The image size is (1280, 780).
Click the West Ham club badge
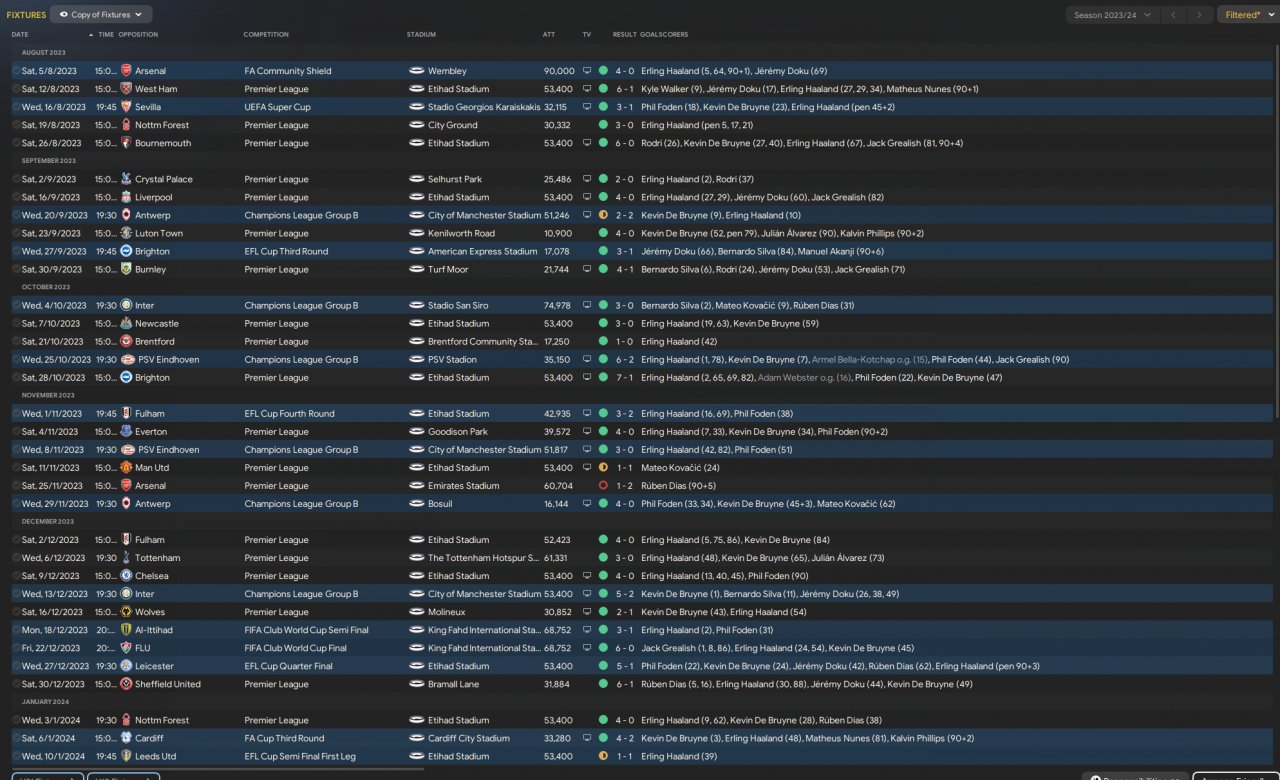point(126,89)
